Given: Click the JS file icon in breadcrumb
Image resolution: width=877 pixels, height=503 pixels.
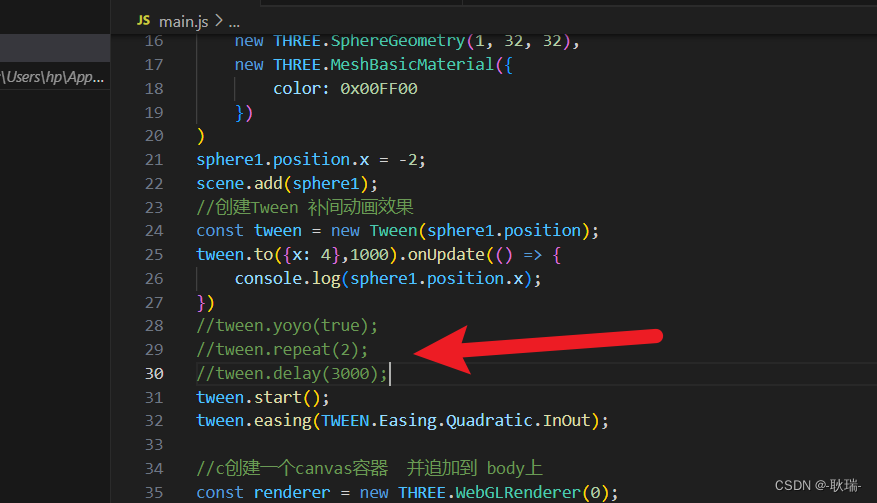Looking at the screenshot, I should [144, 21].
